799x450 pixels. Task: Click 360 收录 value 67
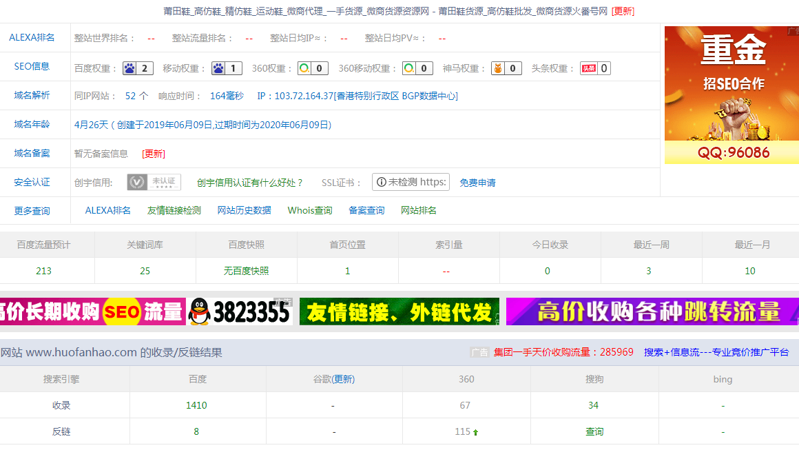(x=465, y=406)
